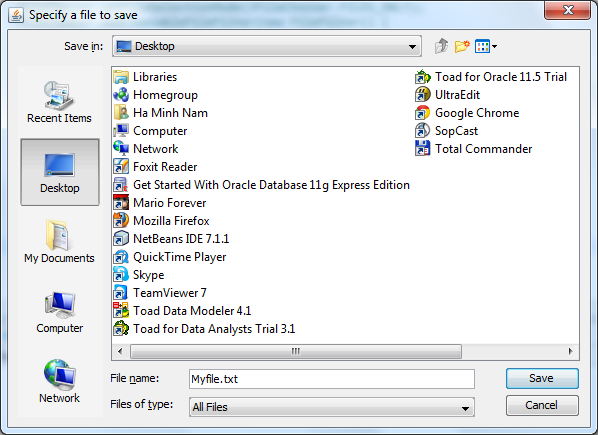Image resolution: width=598 pixels, height=435 pixels.
Task: Open the view menu icon dropdown
Action: pos(486,47)
